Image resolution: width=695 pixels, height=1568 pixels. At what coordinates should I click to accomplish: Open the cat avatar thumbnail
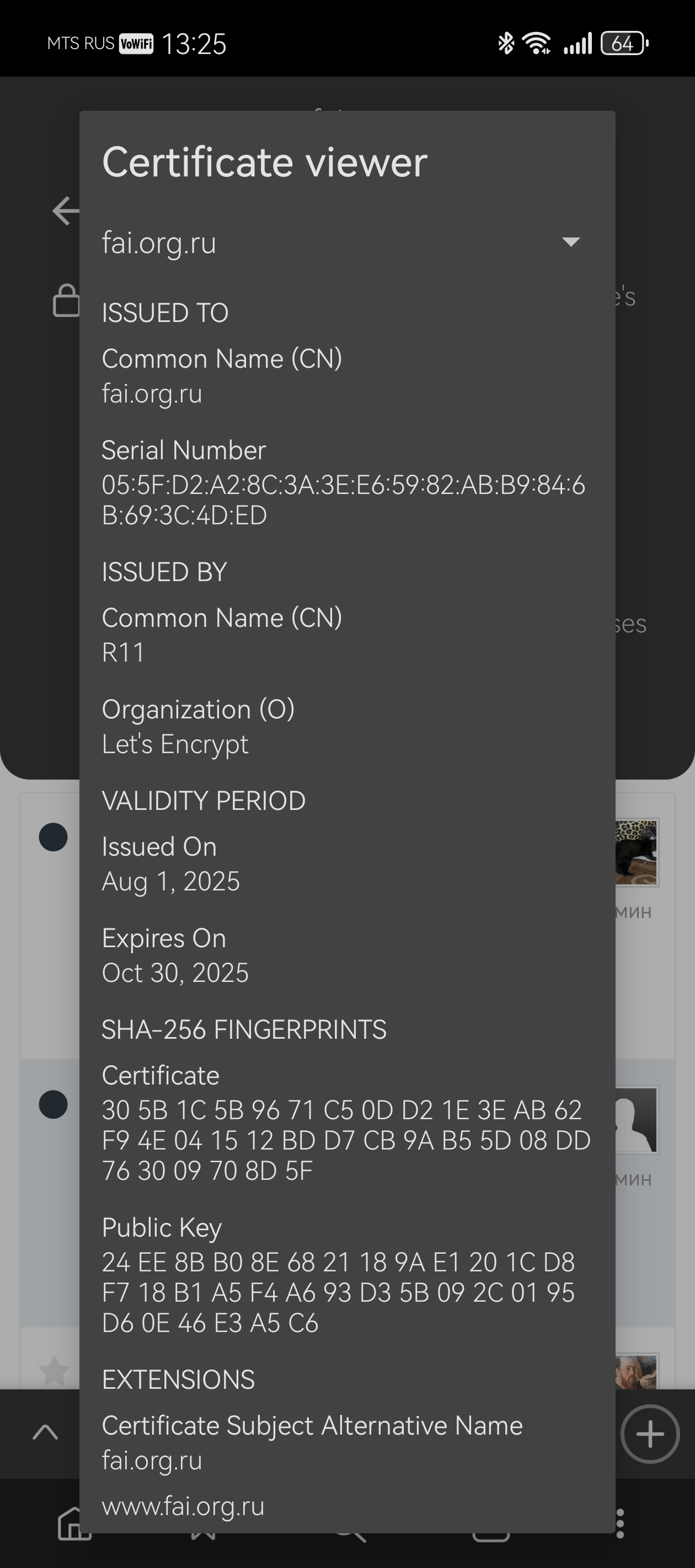[636, 852]
